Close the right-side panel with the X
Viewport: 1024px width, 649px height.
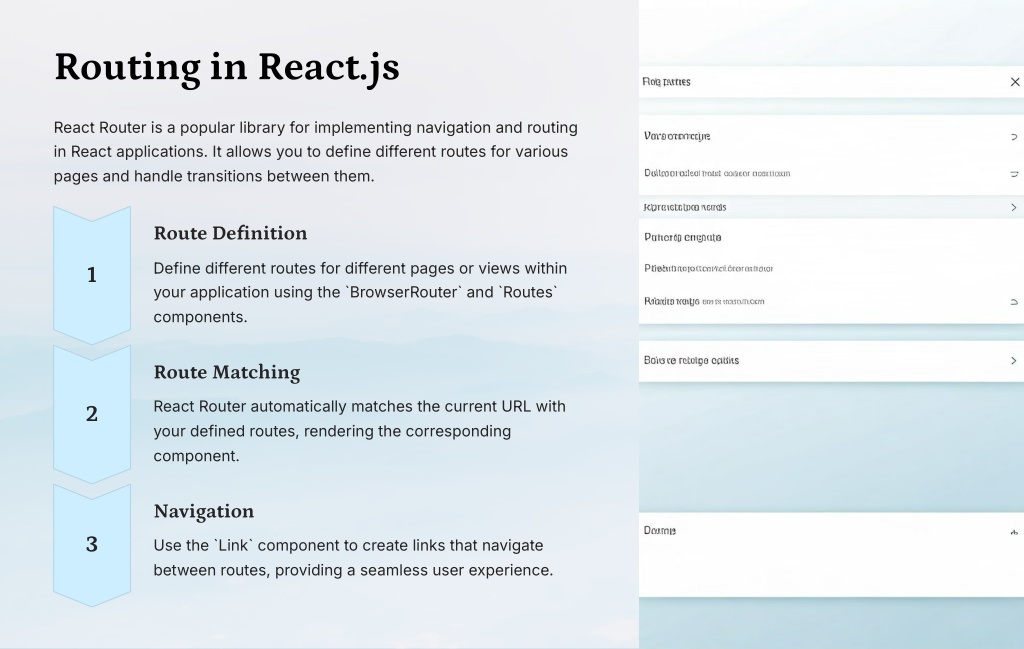pos(1015,82)
